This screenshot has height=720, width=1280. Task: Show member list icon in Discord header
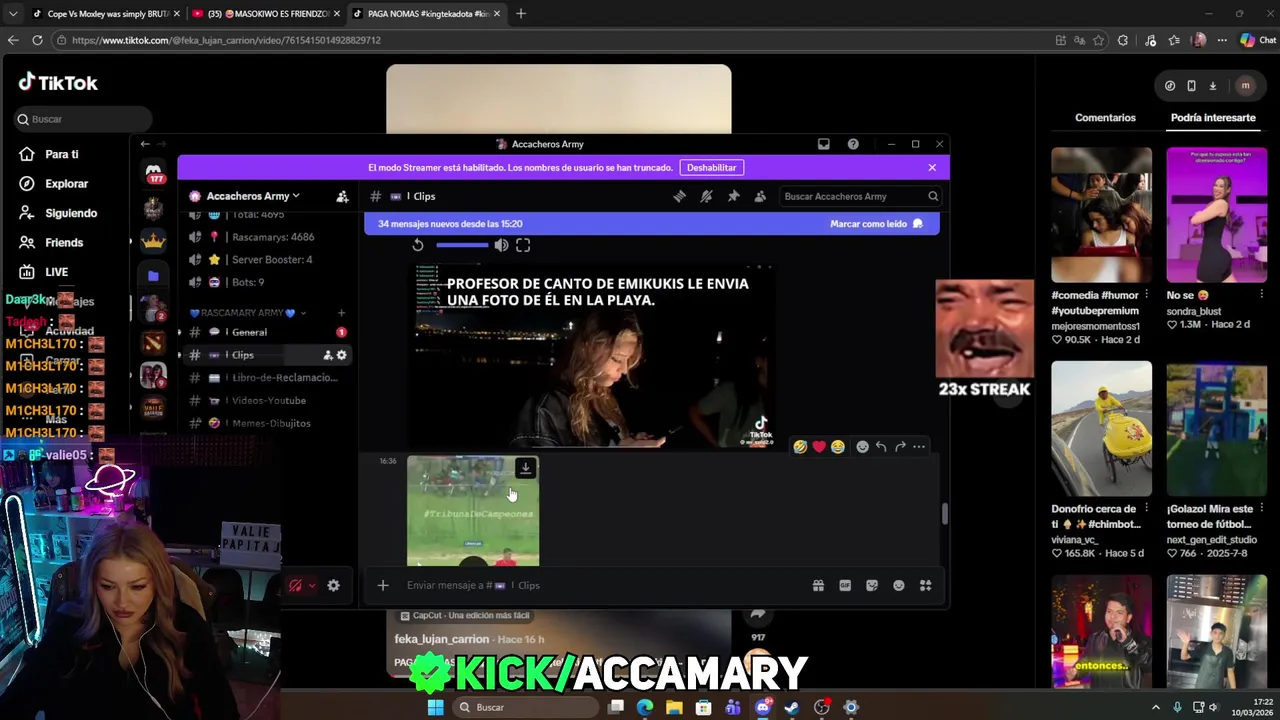760,196
